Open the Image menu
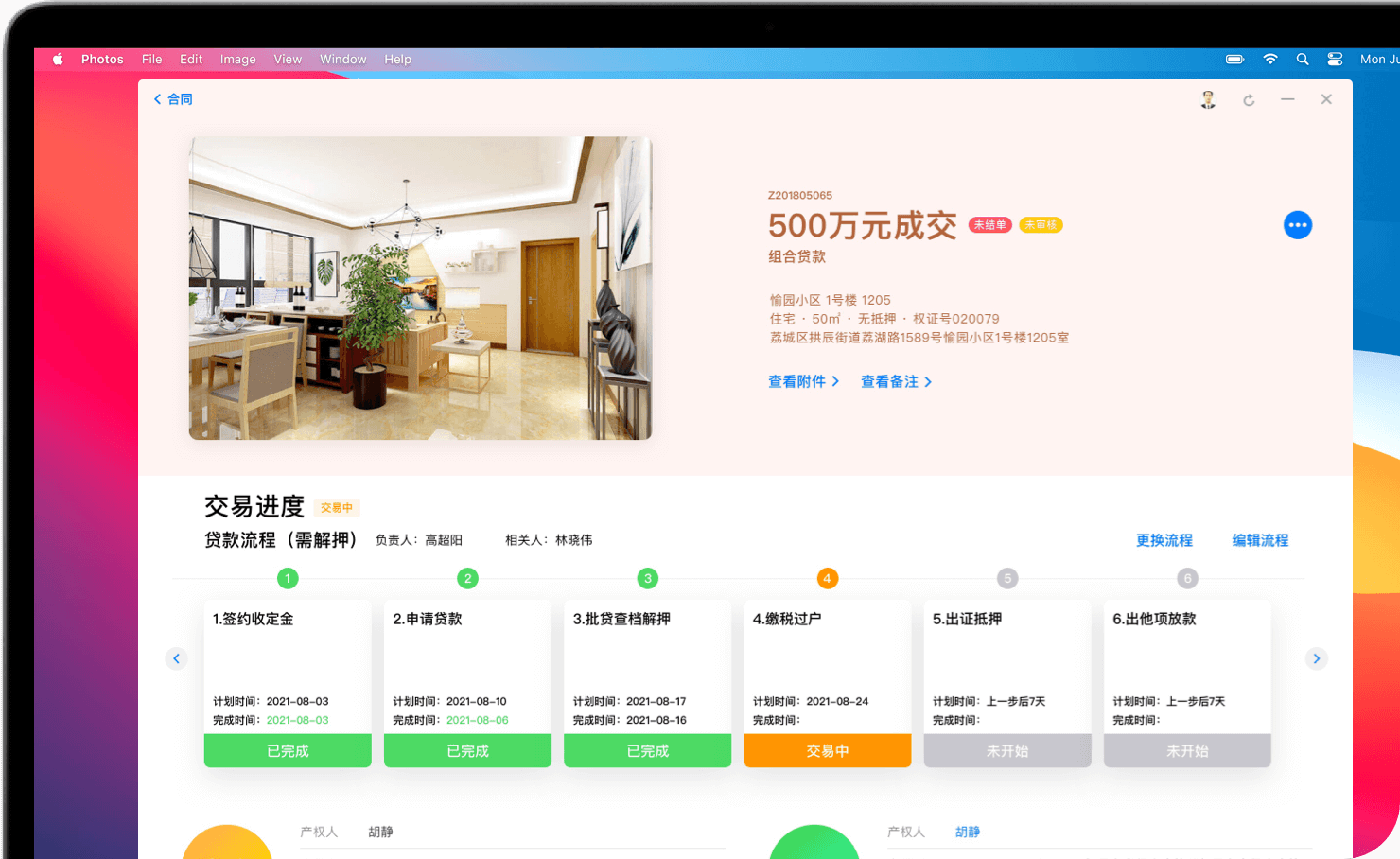1400x859 pixels. (237, 59)
